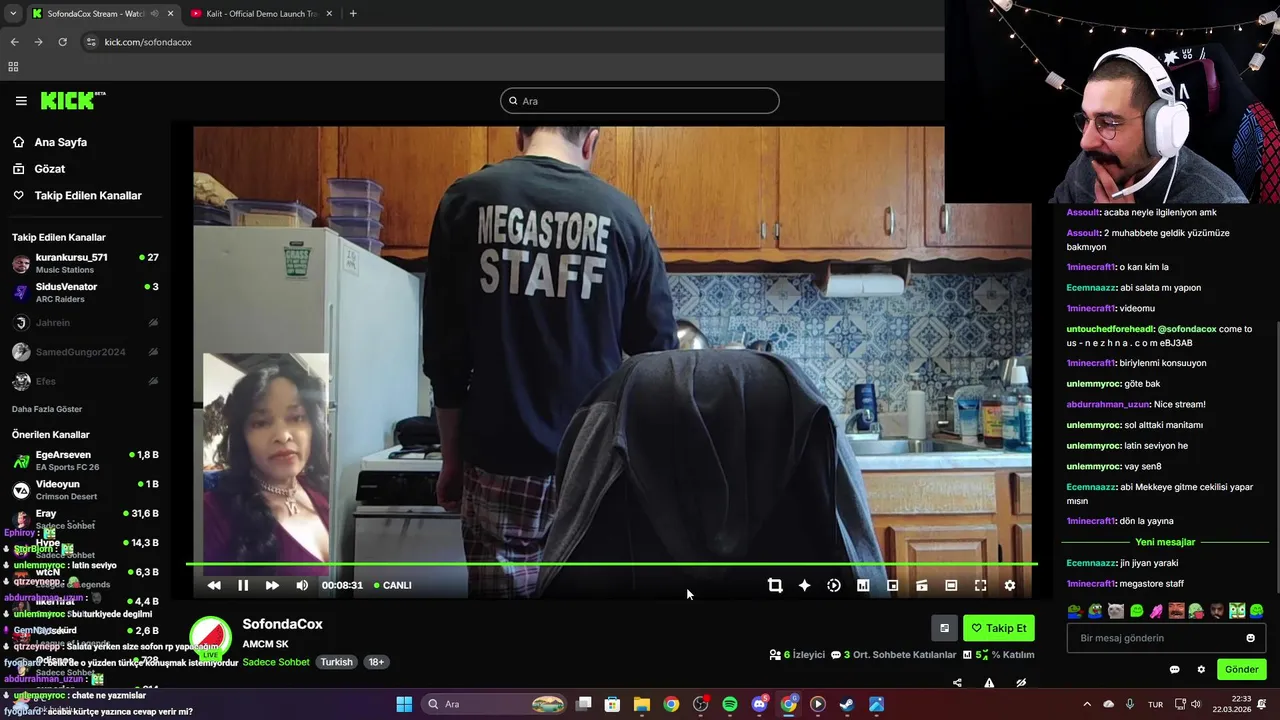This screenshot has width=1280, height=720.
Task: Click the crossed-eye hide icon below stats
Action: [1021, 683]
